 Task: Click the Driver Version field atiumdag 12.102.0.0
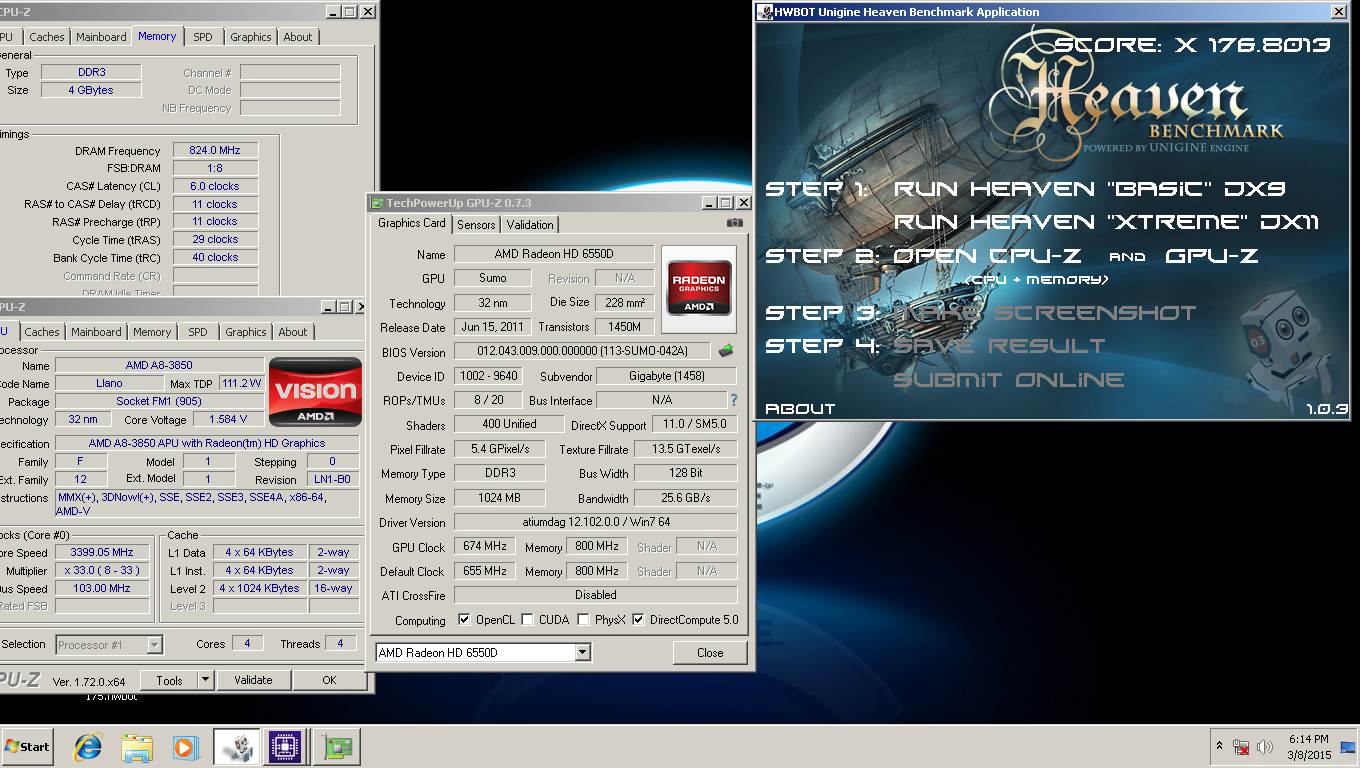(595, 522)
